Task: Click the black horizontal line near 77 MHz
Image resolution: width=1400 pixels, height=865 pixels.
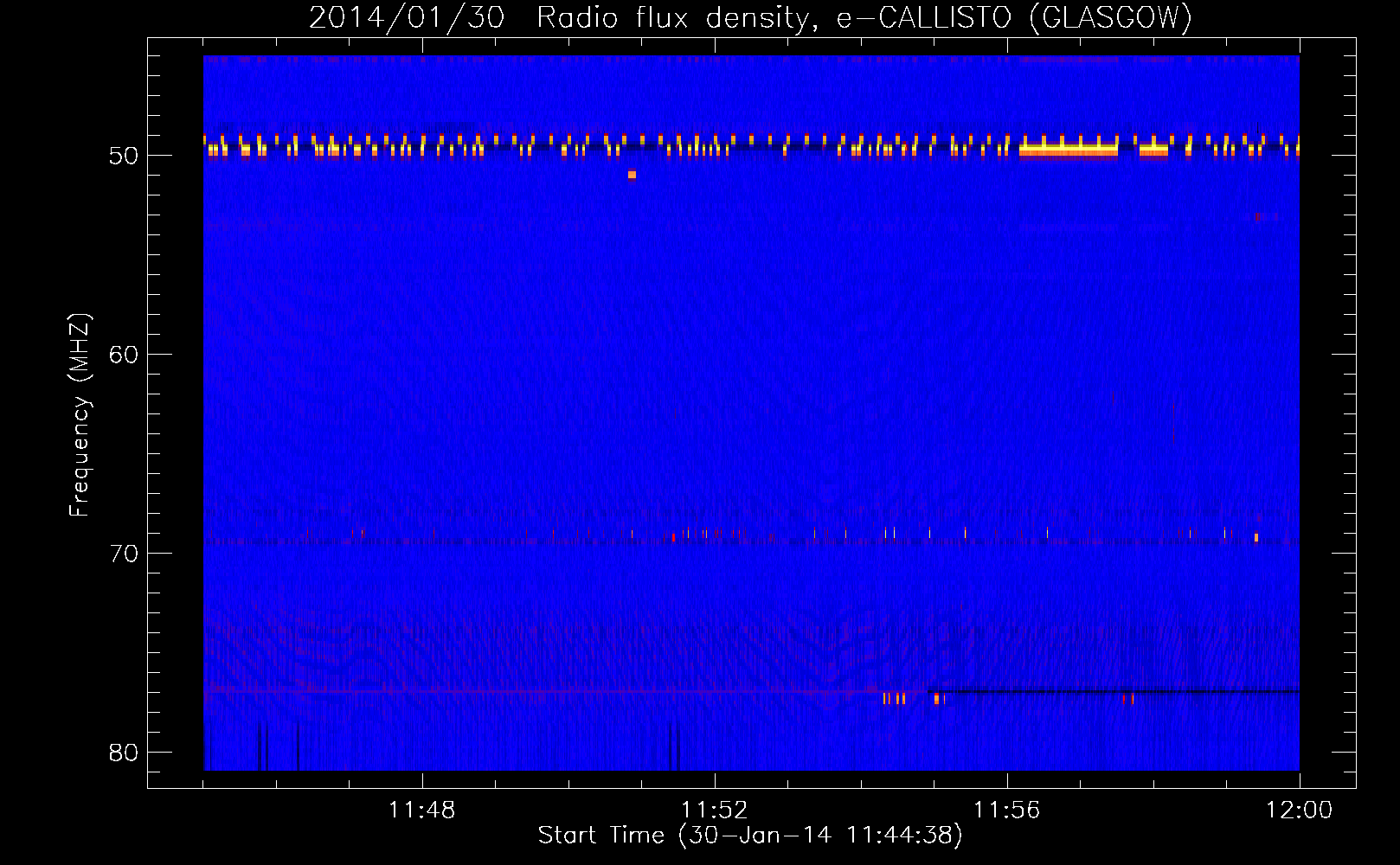Action: [1114, 691]
